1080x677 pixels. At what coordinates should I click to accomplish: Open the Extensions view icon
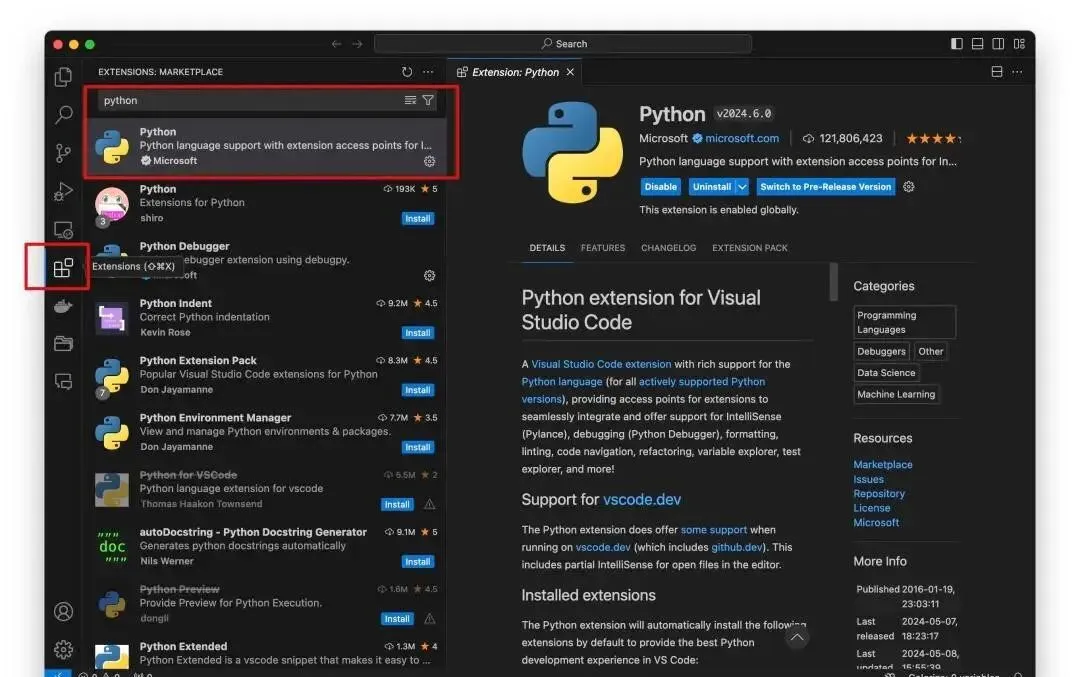[63, 267]
